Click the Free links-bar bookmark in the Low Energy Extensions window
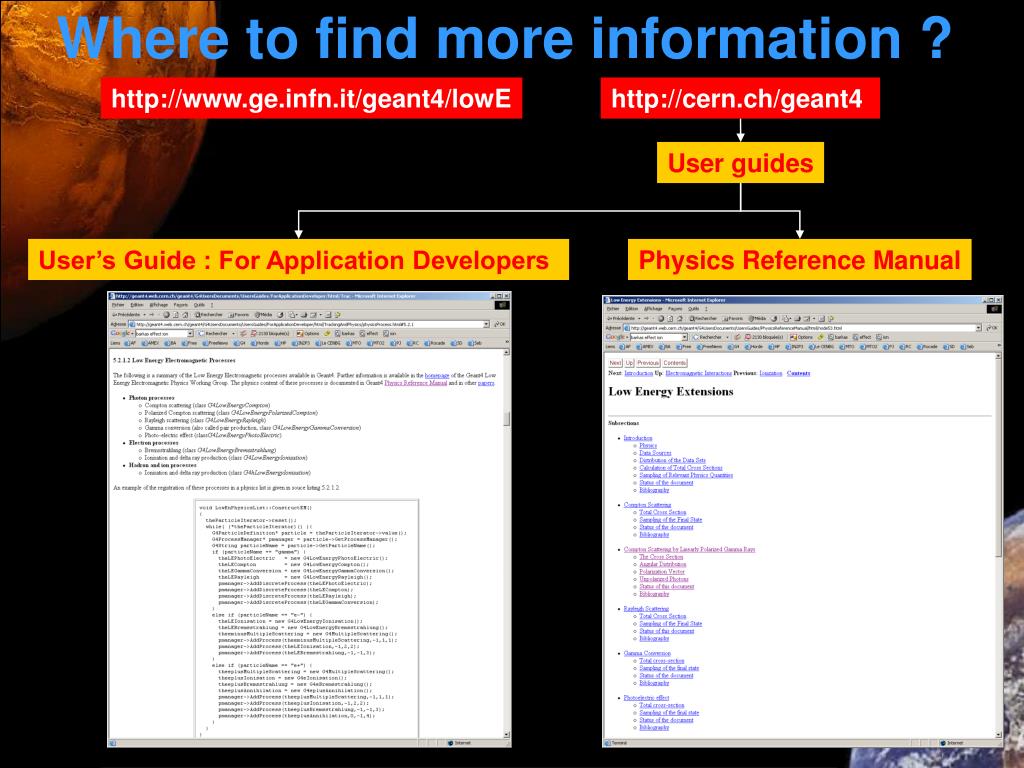The height and width of the screenshot is (768, 1024). (x=684, y=347)
